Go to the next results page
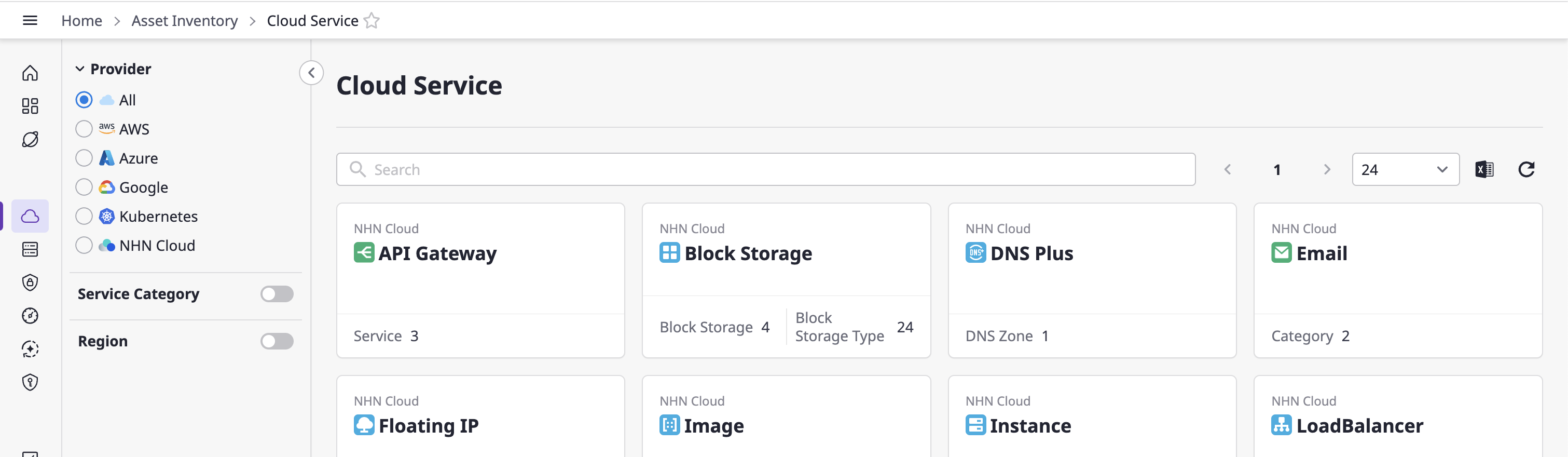The height and width of the screenshot is (457, 1568). pyautogui.click(x=1327, y=169)
